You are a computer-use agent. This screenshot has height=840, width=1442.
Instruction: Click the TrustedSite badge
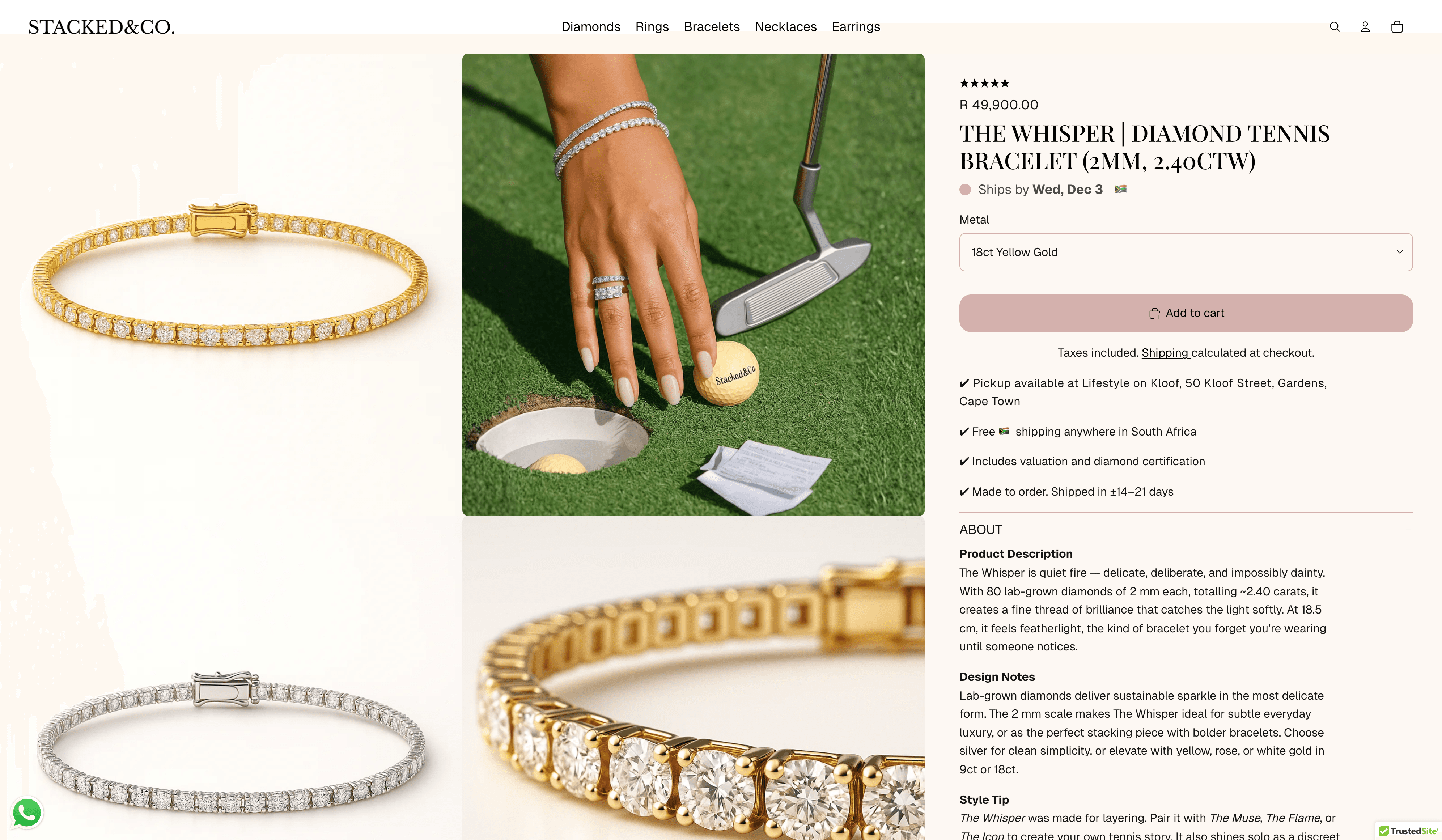click(x=1408, y=831)
